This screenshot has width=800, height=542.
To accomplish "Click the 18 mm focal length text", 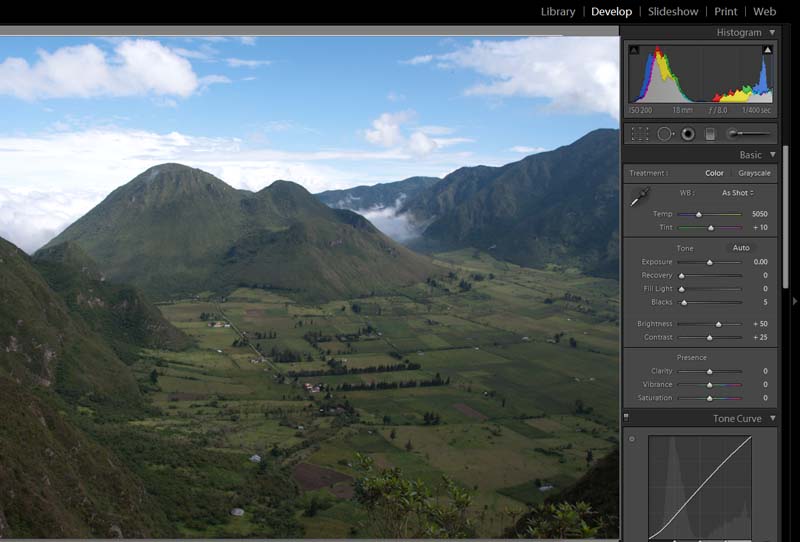I will click(682, 110).
